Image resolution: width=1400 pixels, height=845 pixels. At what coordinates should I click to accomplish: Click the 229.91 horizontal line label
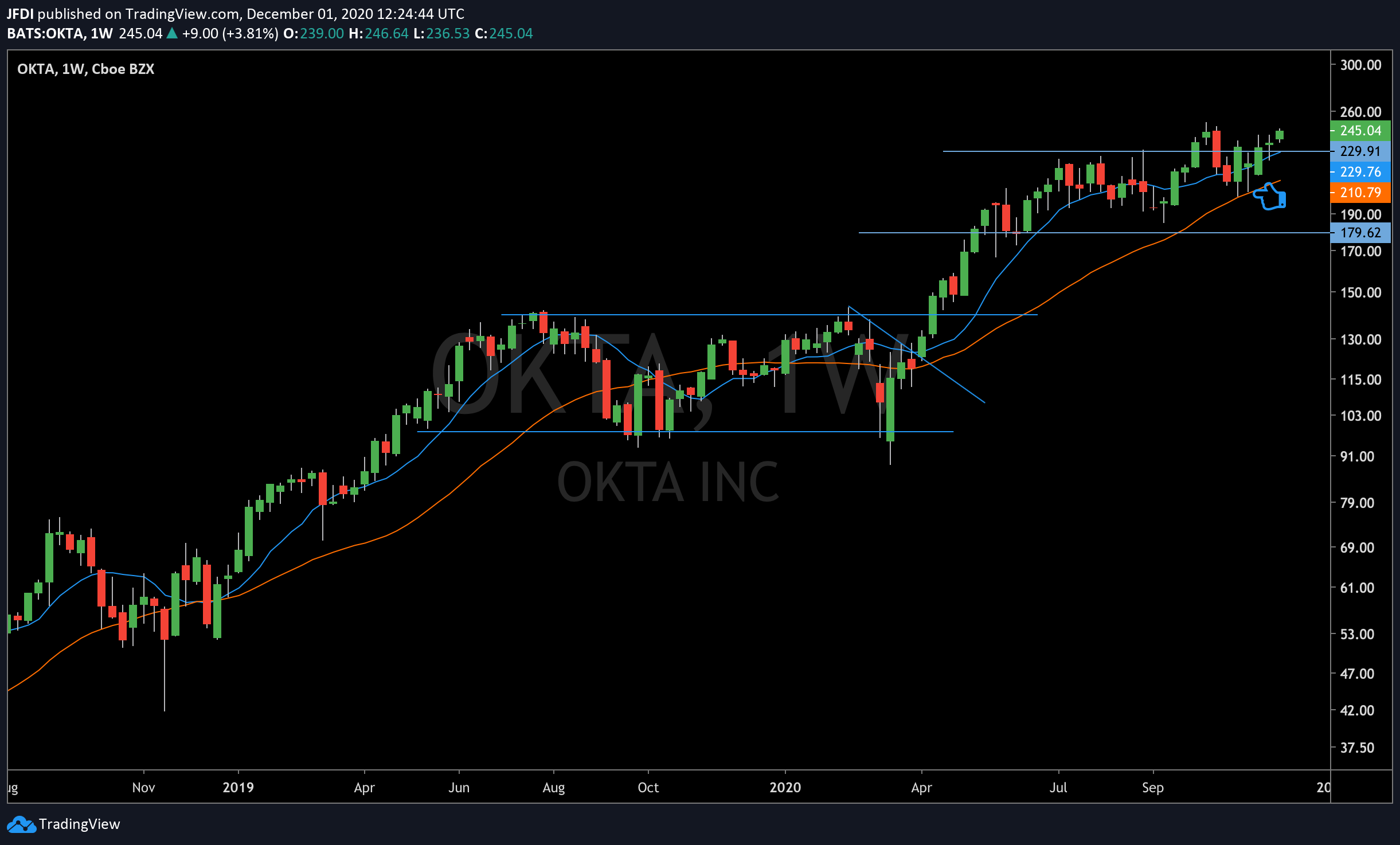1360,151
